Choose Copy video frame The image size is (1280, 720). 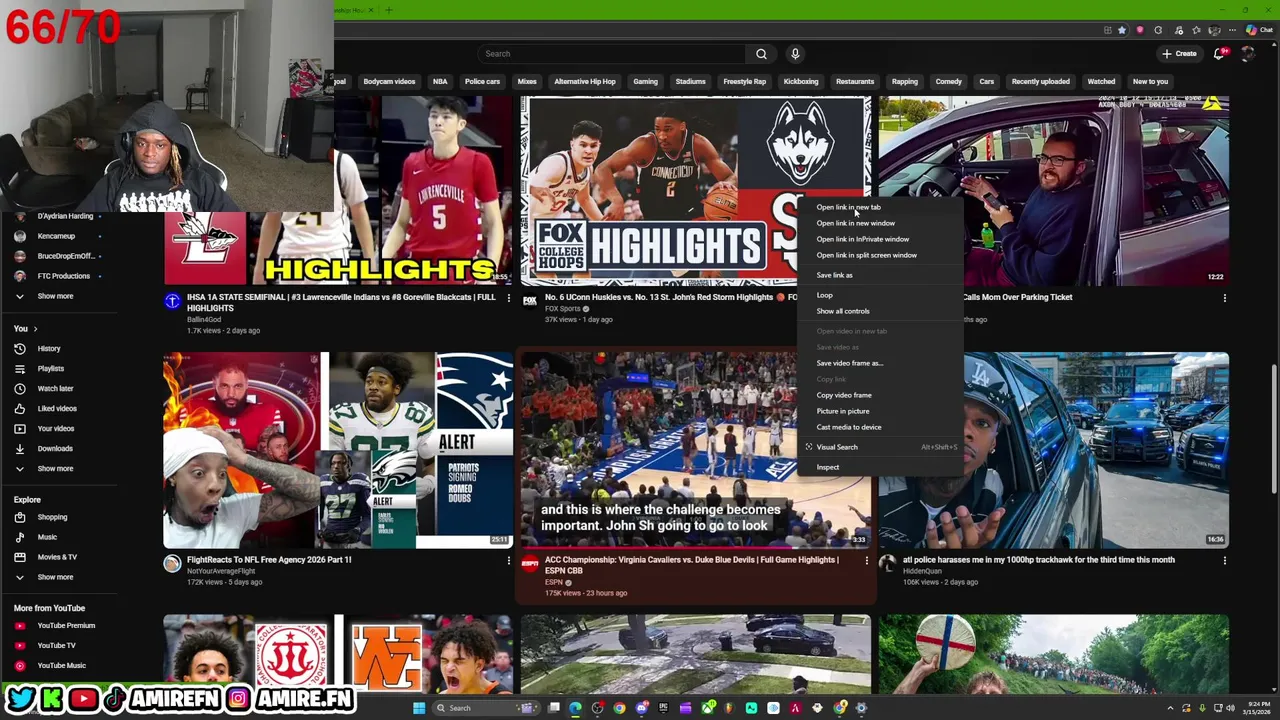tap(843, 395)
